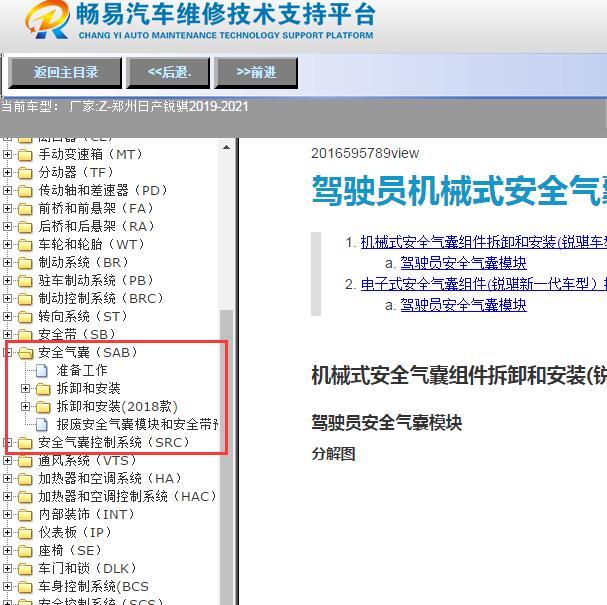Click the 拆卸和安装(2018款) folder icon
This screenshot has height=605, width=607.
(43, 407)
